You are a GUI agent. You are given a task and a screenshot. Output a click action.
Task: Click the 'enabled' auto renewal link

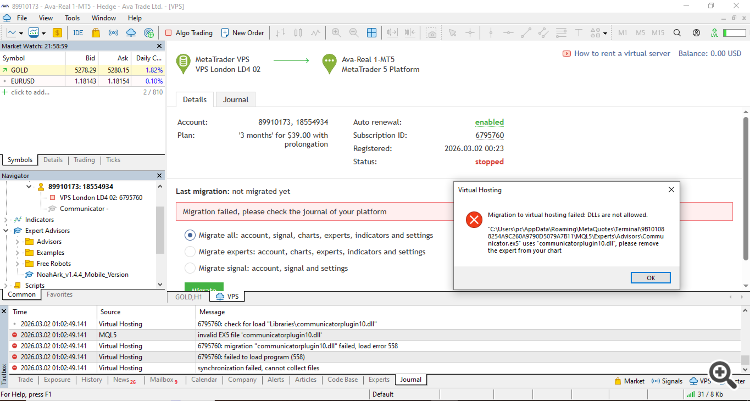tap(489, 122)
